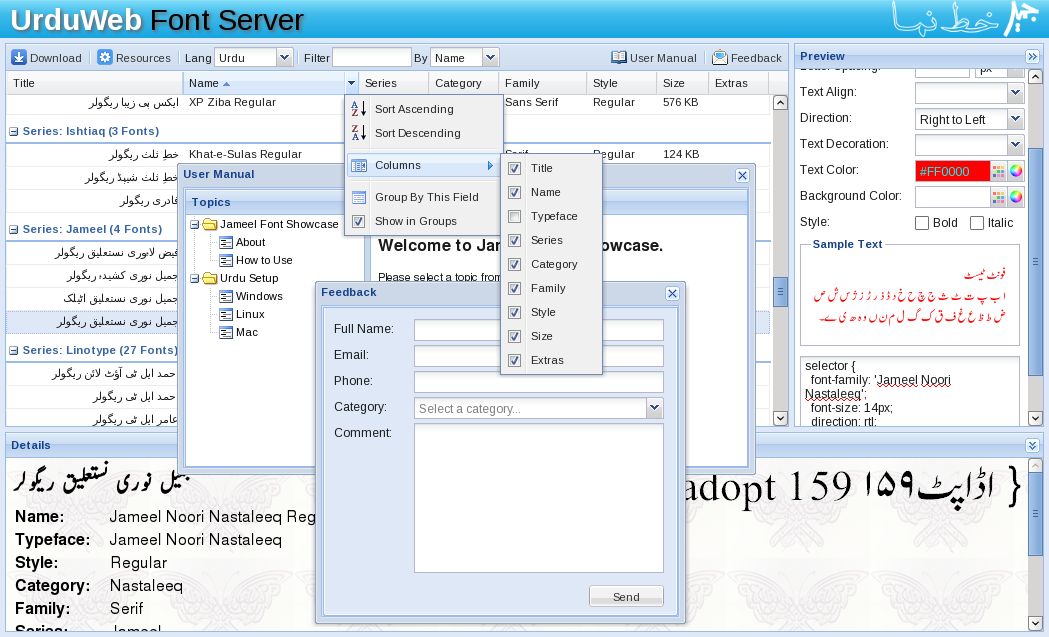This screenshot has width=1049, height=637.
Task: Click the Size column header
Action: click(x=682, y=83)
